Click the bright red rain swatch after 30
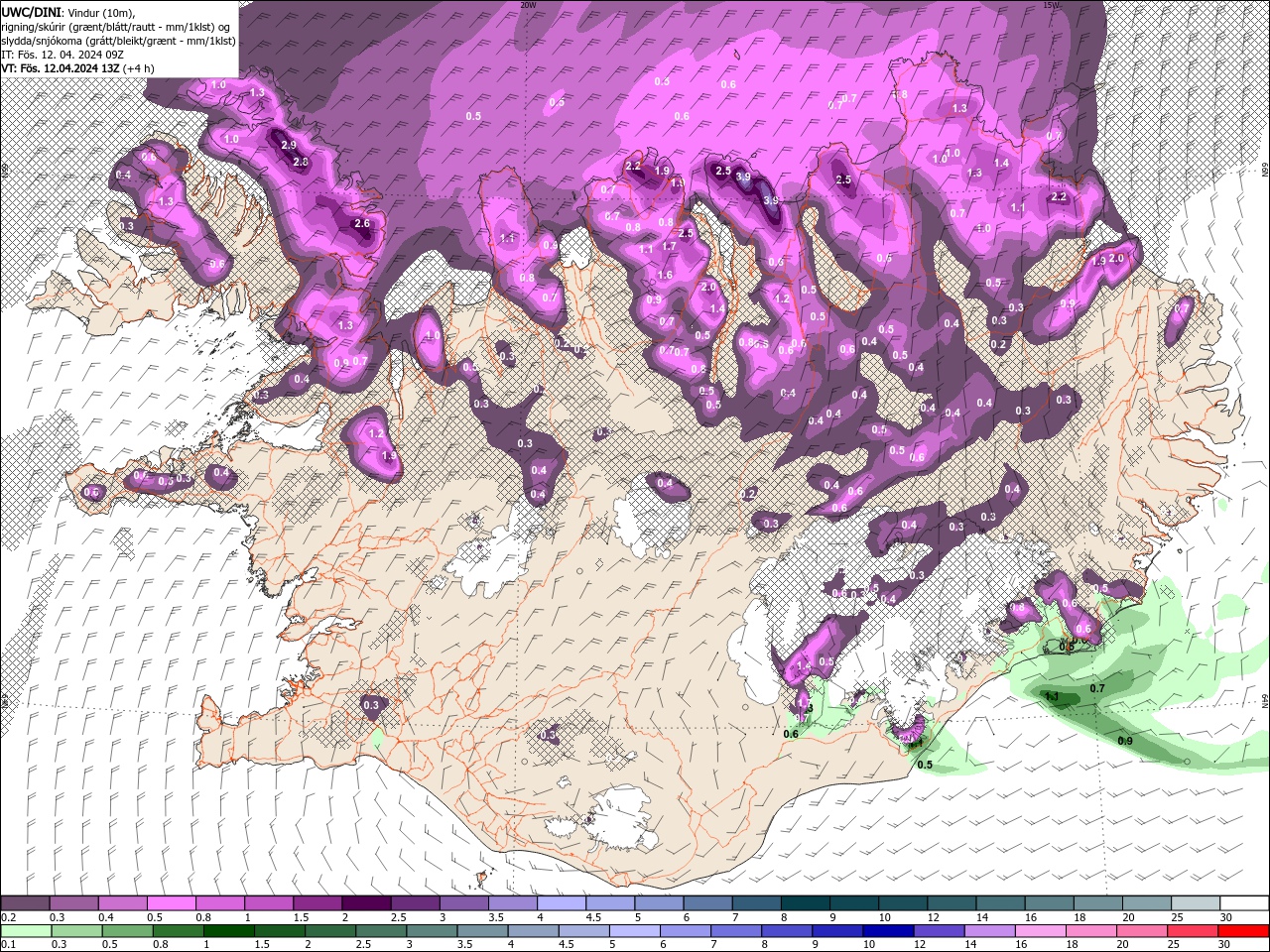This screenshot has width=1270, height=952. (x=1244, y=931)
